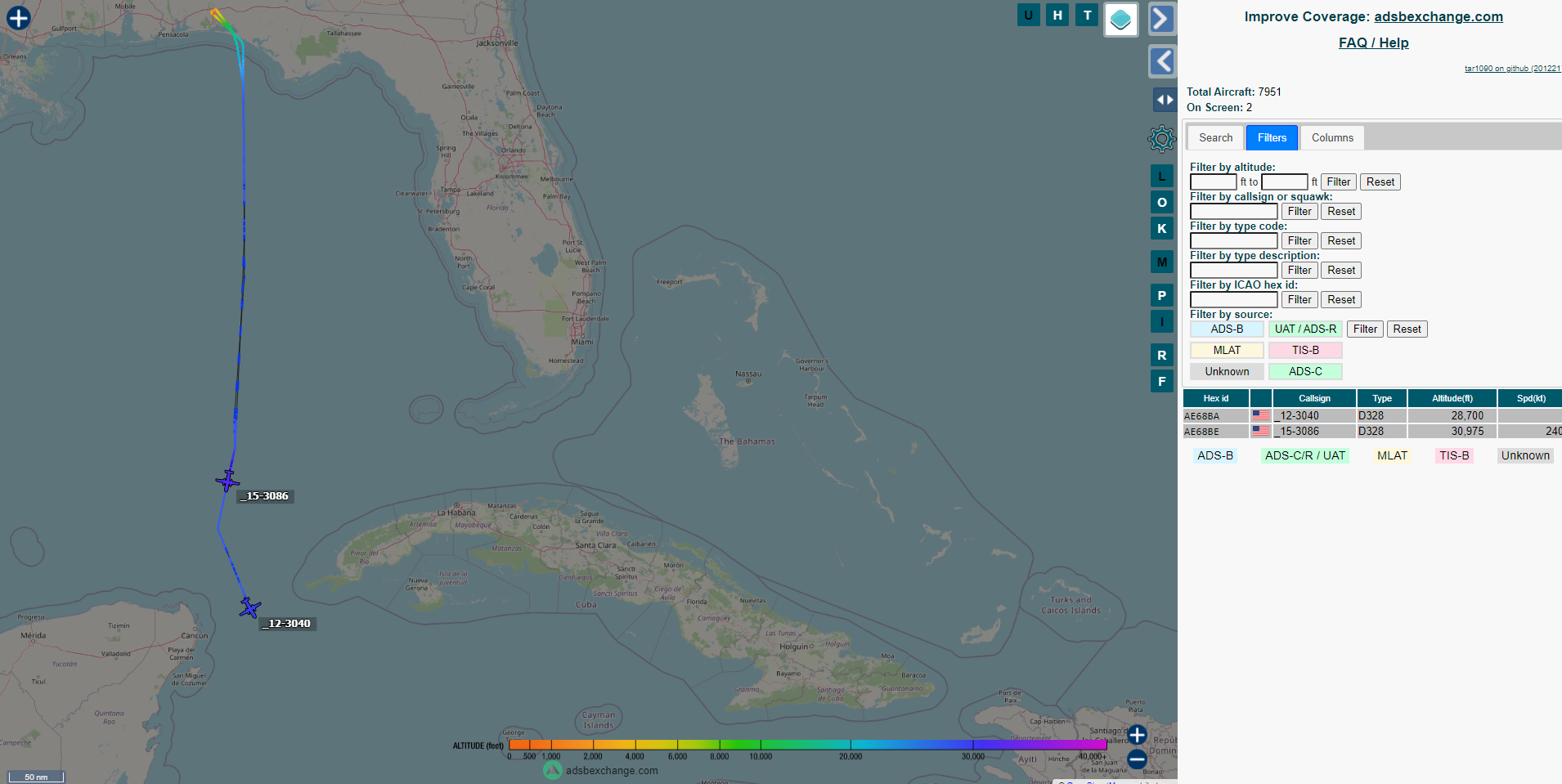This screenshot has width=1562, height=784.
Task: Zoom in with the map plus button
Action: [1137, 734]
